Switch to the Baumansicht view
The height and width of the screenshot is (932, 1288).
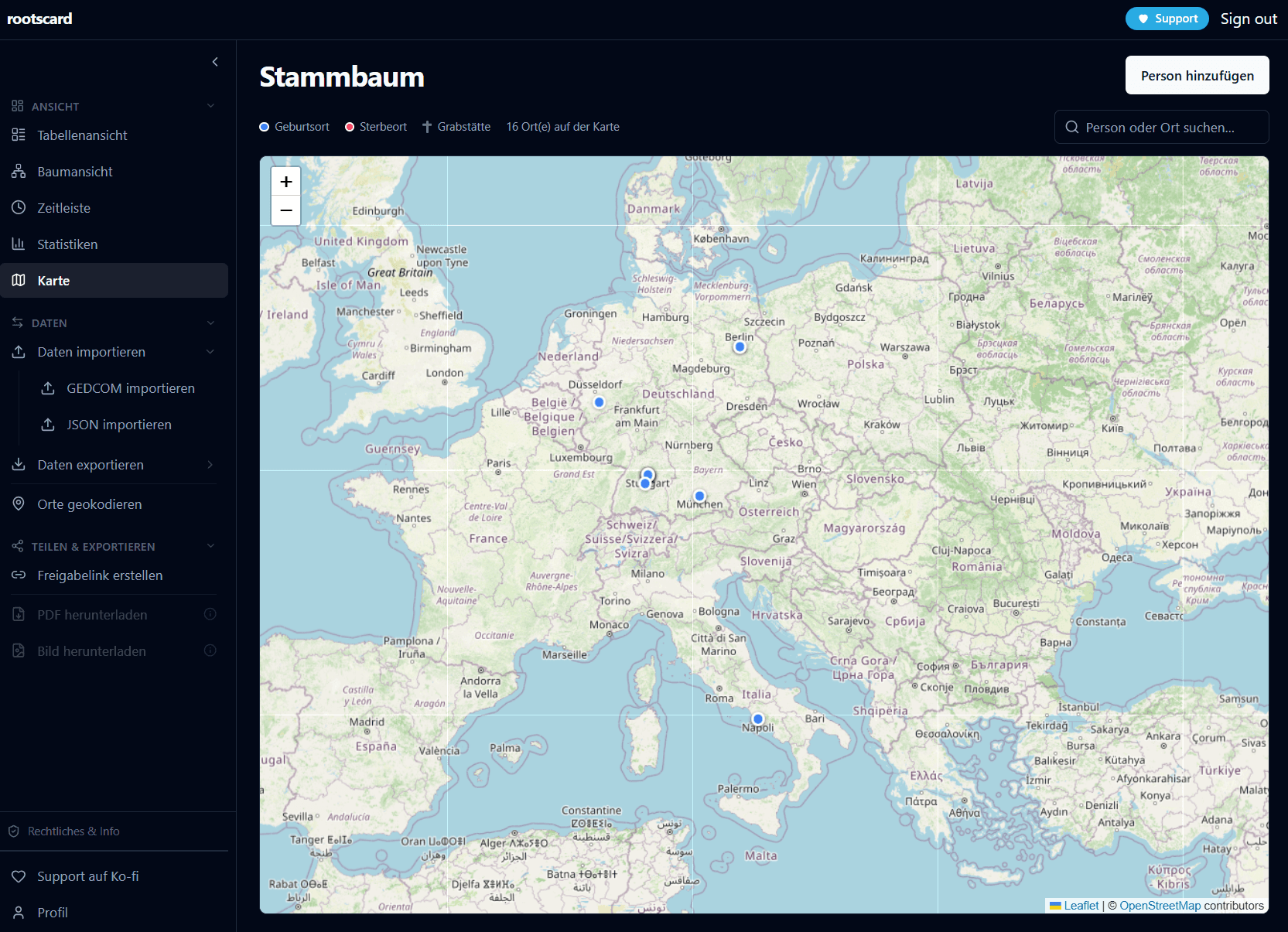point(74,171)
